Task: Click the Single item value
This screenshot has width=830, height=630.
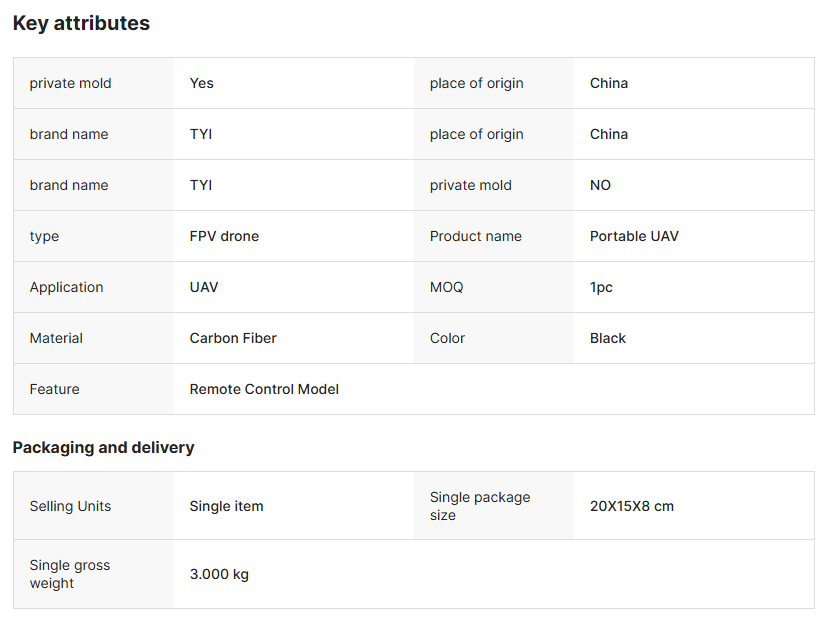Action: tap(227, 506)
